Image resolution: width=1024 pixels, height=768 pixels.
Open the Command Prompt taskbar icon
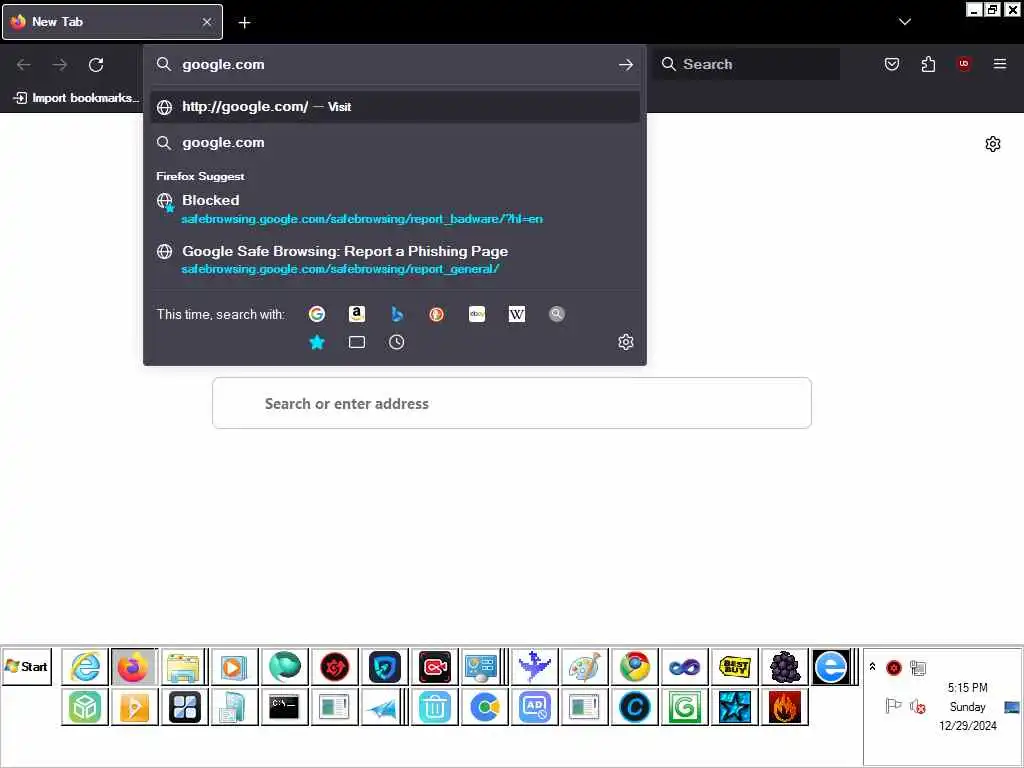pyautogui.click(x=284, y=707)
